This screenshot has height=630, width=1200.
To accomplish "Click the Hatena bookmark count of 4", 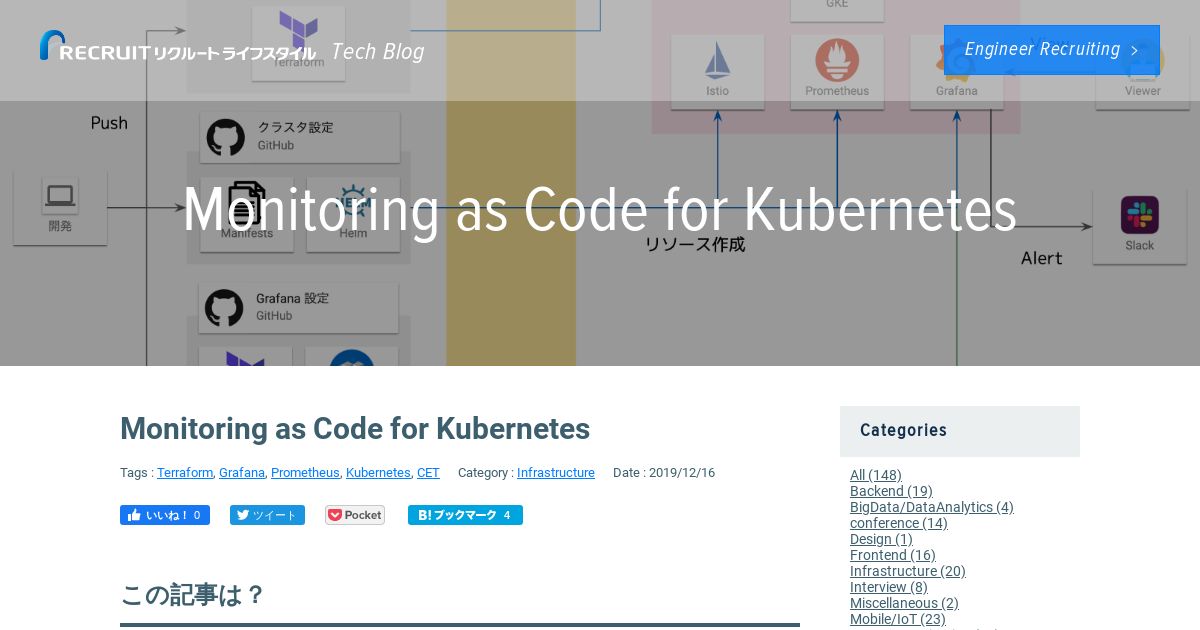I will click(x=507, y=515).
